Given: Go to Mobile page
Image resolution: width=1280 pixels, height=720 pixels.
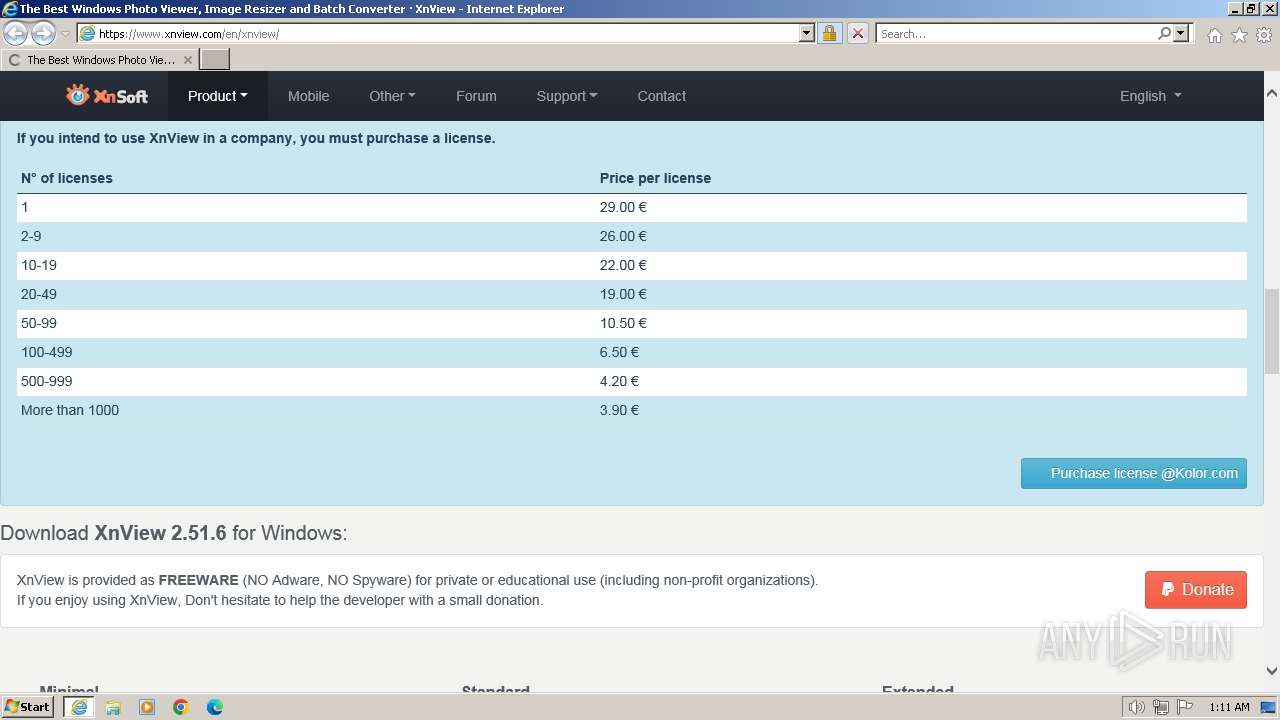Looking at the screenshot, I should pyautogui.click(x=308, y=96).
